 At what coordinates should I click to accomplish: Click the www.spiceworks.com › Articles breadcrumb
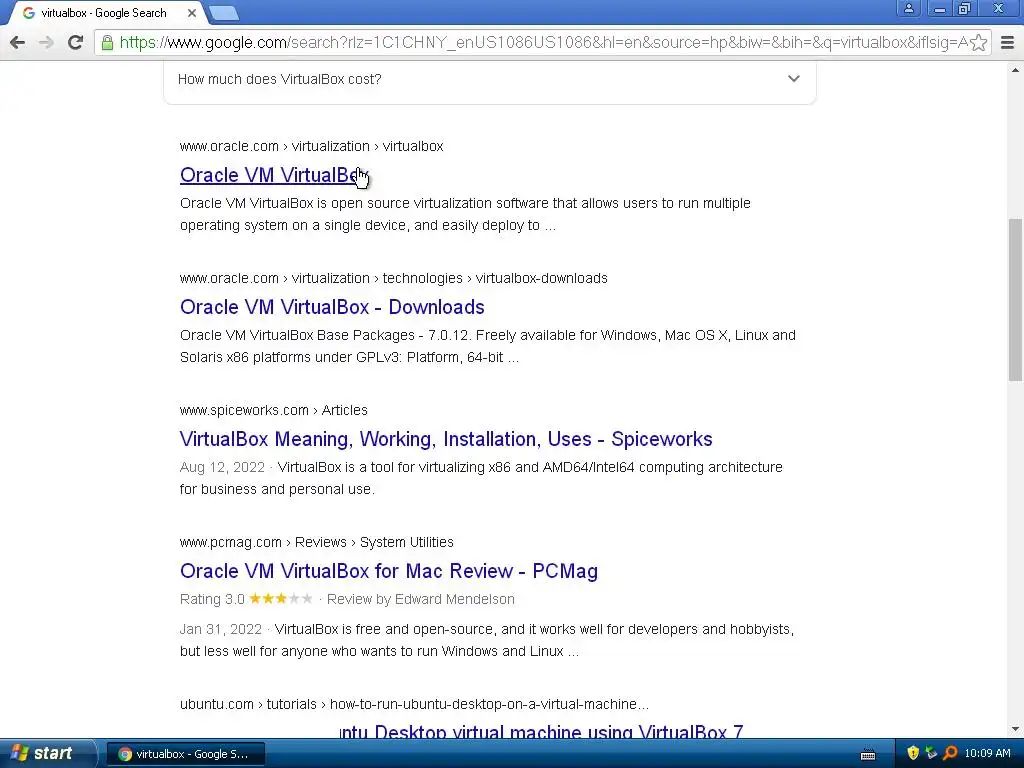(274, 410)
